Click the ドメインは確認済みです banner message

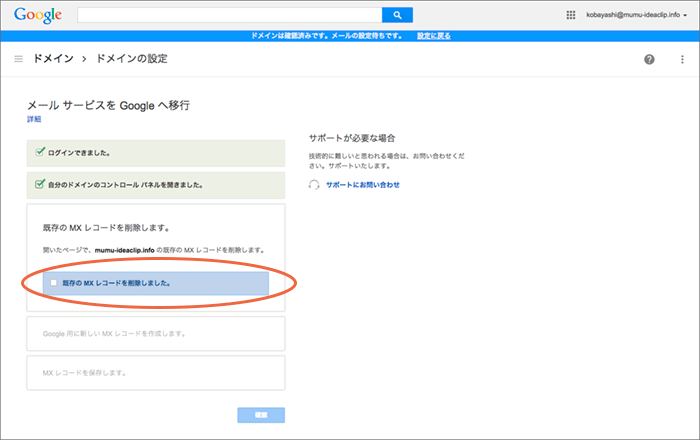pos(326,36)
